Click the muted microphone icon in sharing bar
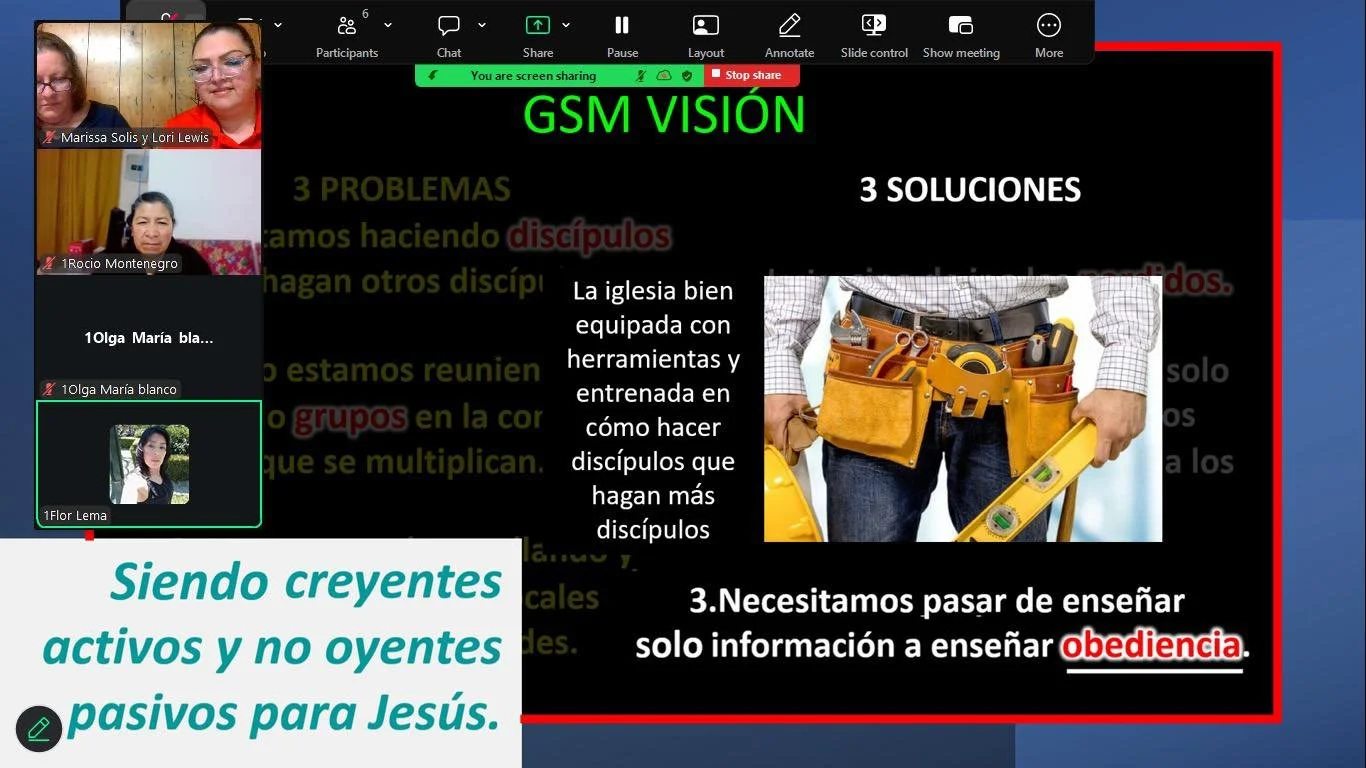 [x=641, y=75]
